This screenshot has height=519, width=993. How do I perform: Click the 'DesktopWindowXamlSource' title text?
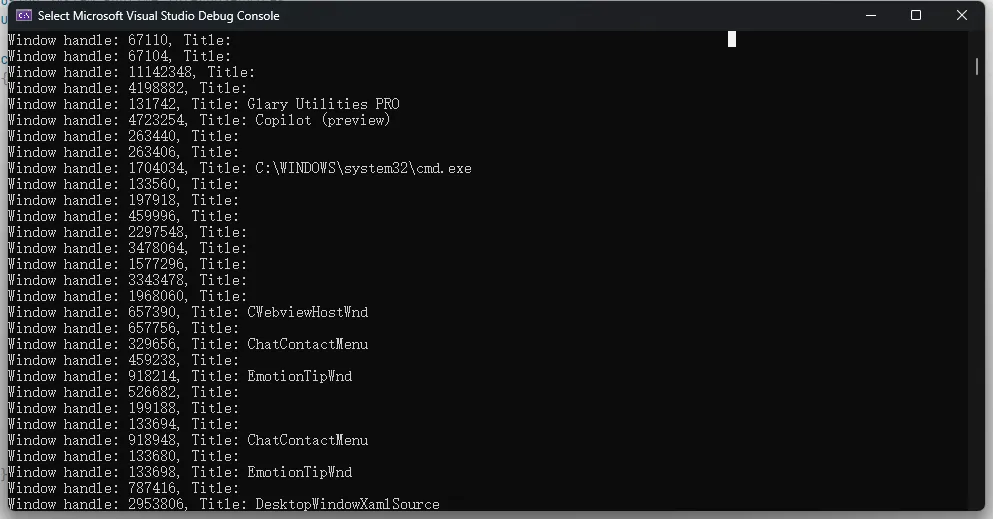click(x=347, y=504)
